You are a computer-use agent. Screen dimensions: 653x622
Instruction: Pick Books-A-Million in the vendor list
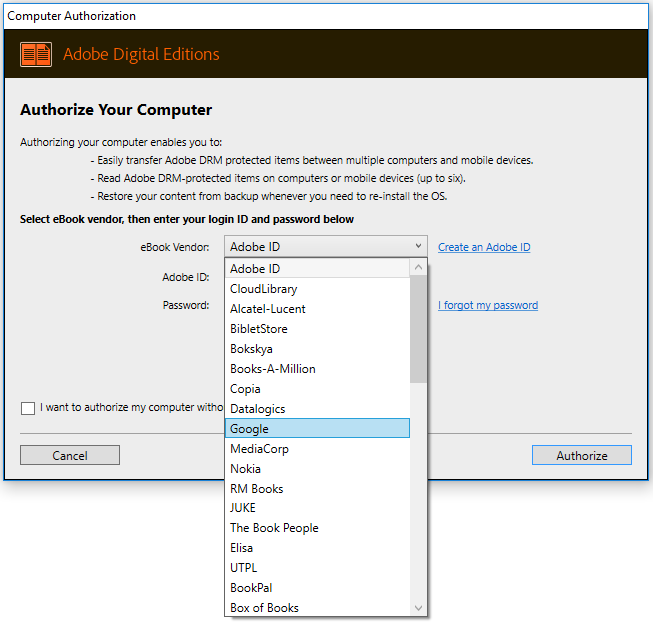[x=273, y=369]
